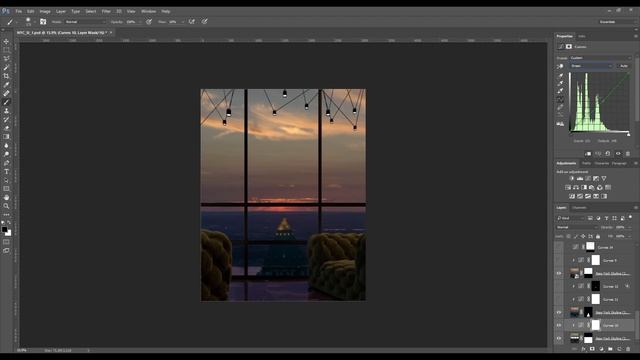Select the Pen tool
The image size is (640, 360).
[6, 163]
